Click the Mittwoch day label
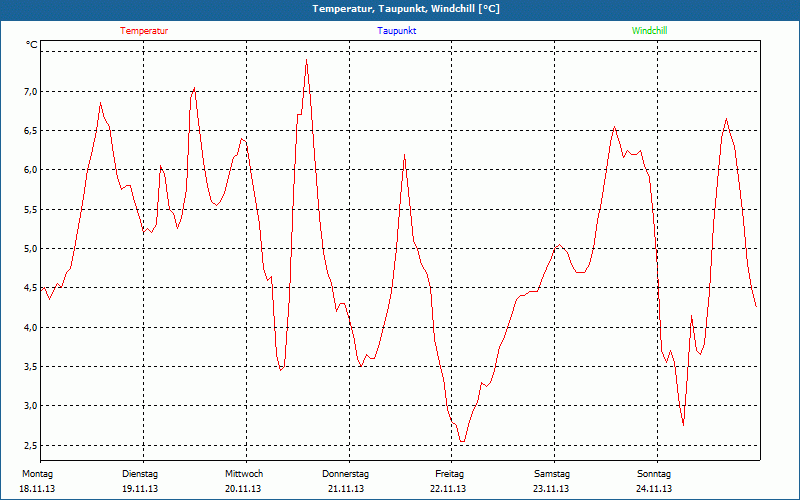The width and height of the screenshot is (800, 500). [244, 474]
